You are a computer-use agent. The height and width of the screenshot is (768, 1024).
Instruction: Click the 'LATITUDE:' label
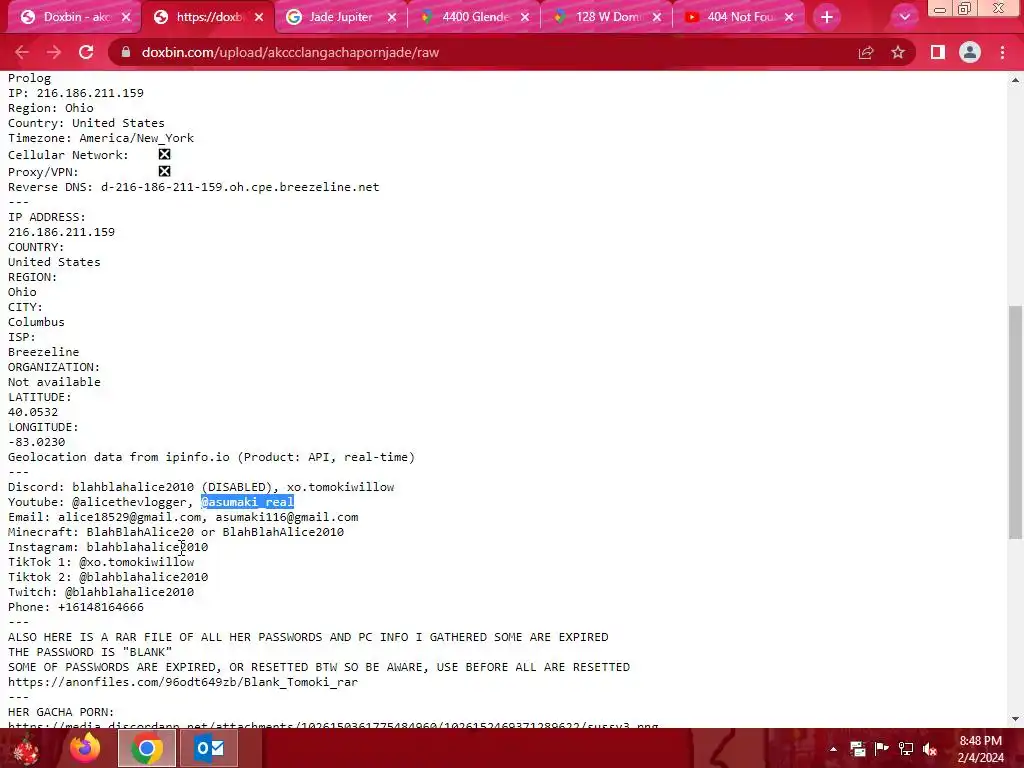click(x=40, y=397)
